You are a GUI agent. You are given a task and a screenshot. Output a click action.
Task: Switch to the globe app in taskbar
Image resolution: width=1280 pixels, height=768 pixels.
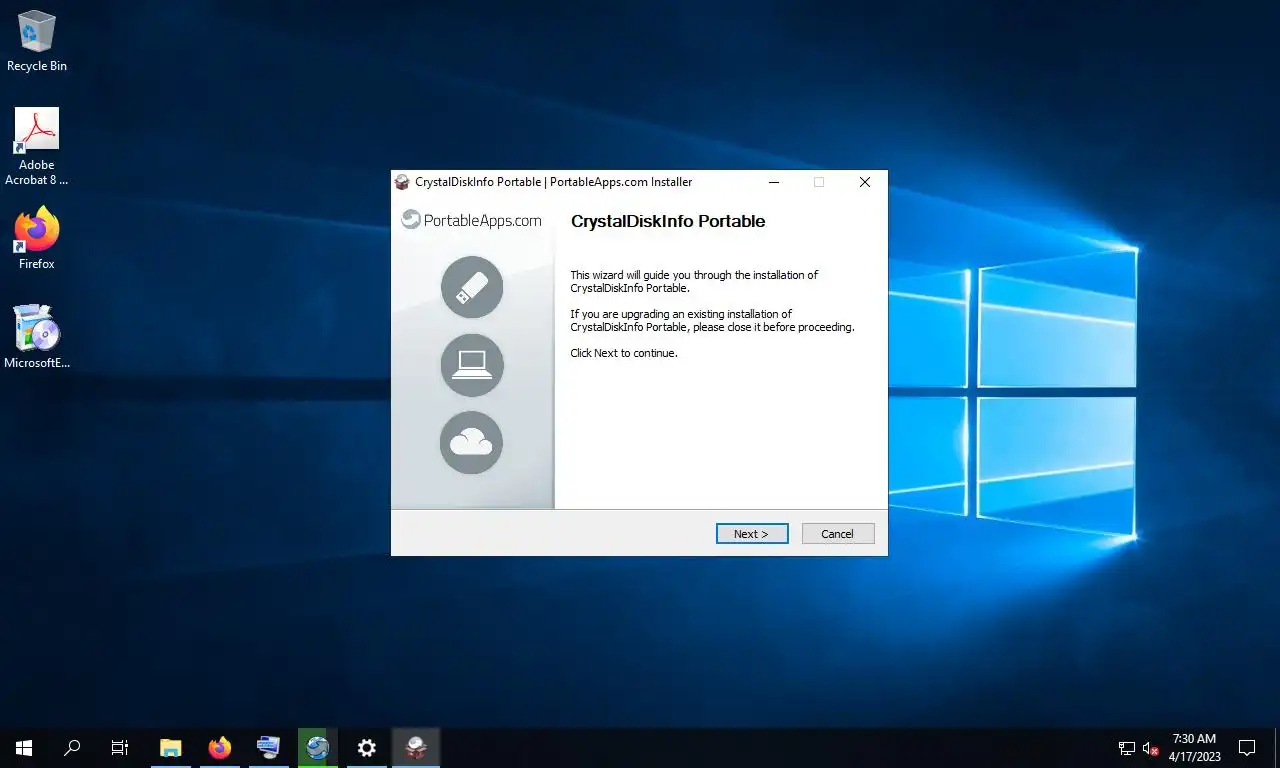[318, 747]
